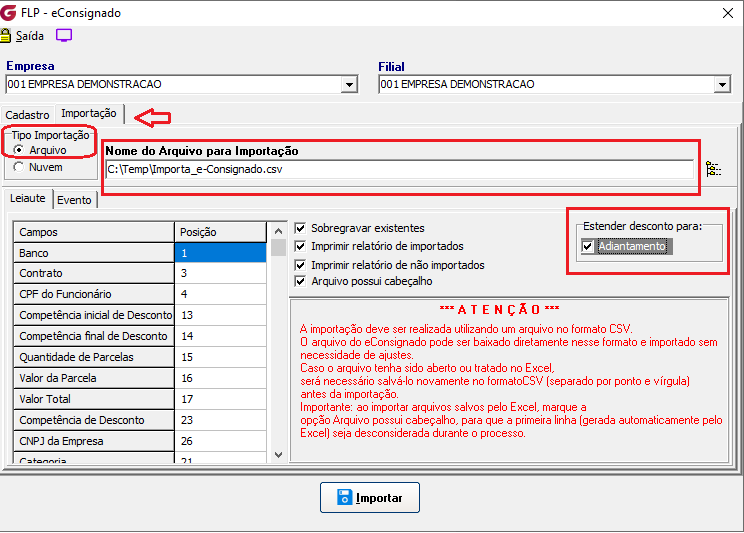Select the Evento tab
This screenshot has width=744, height=533.
74,200
